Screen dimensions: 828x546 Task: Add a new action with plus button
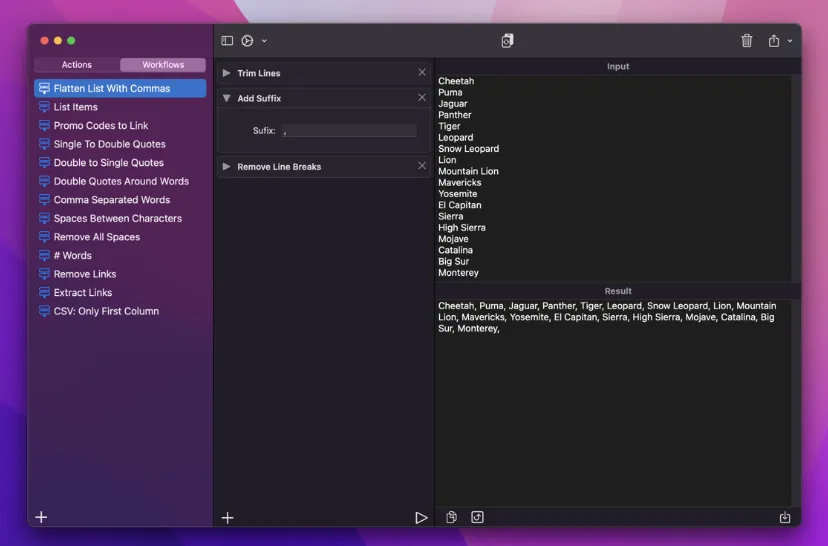pyautogui.click(x=228, y=518)
